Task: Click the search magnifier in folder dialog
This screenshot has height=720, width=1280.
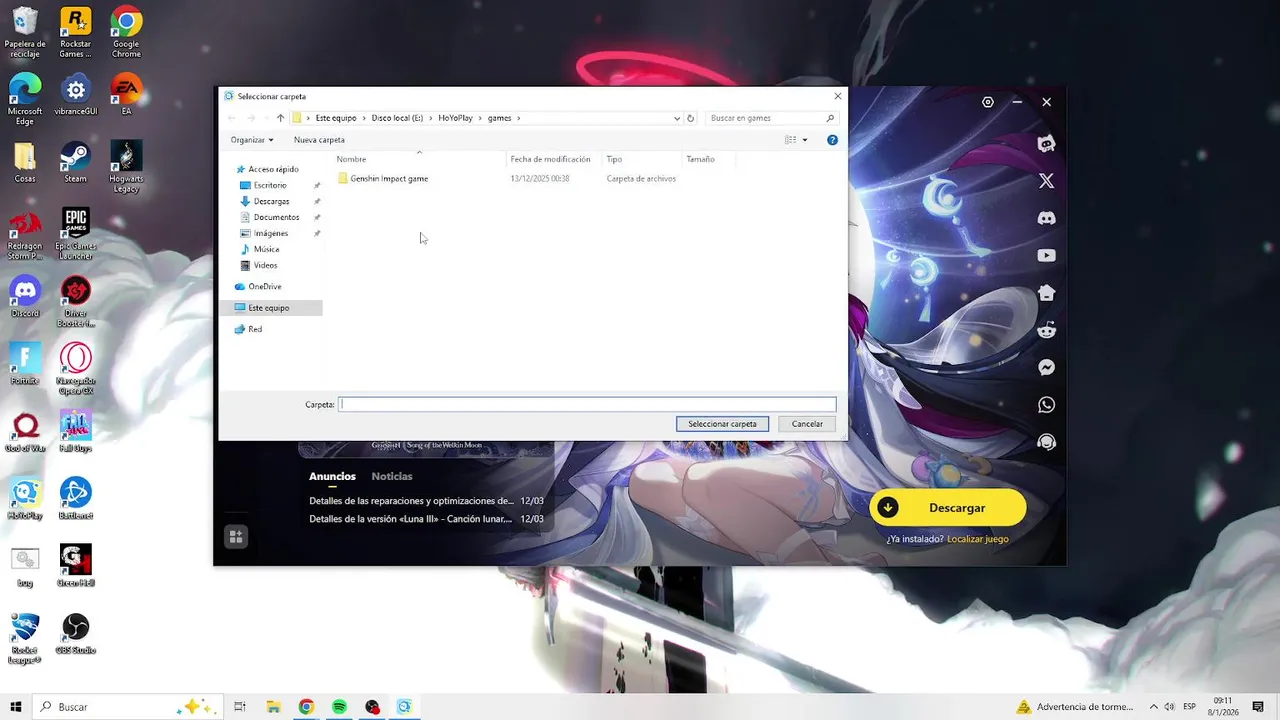Action: click(x=830, y=118)
